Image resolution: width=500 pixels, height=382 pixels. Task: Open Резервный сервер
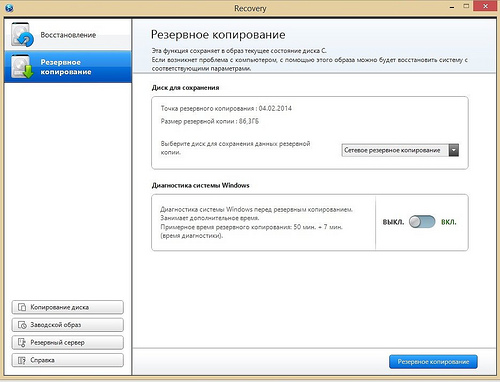68,342
